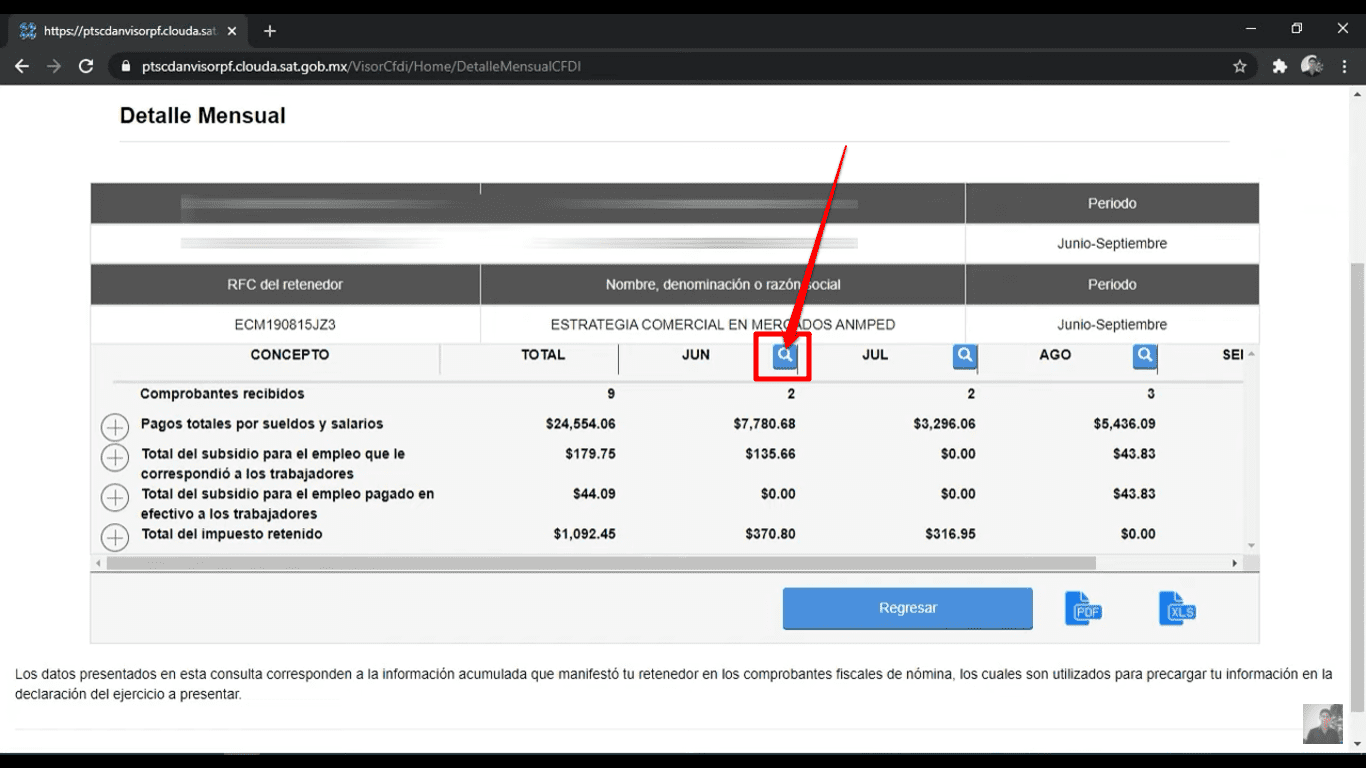
Task: Click total payments amount $24,554.06
Action: tap(581, 424)
